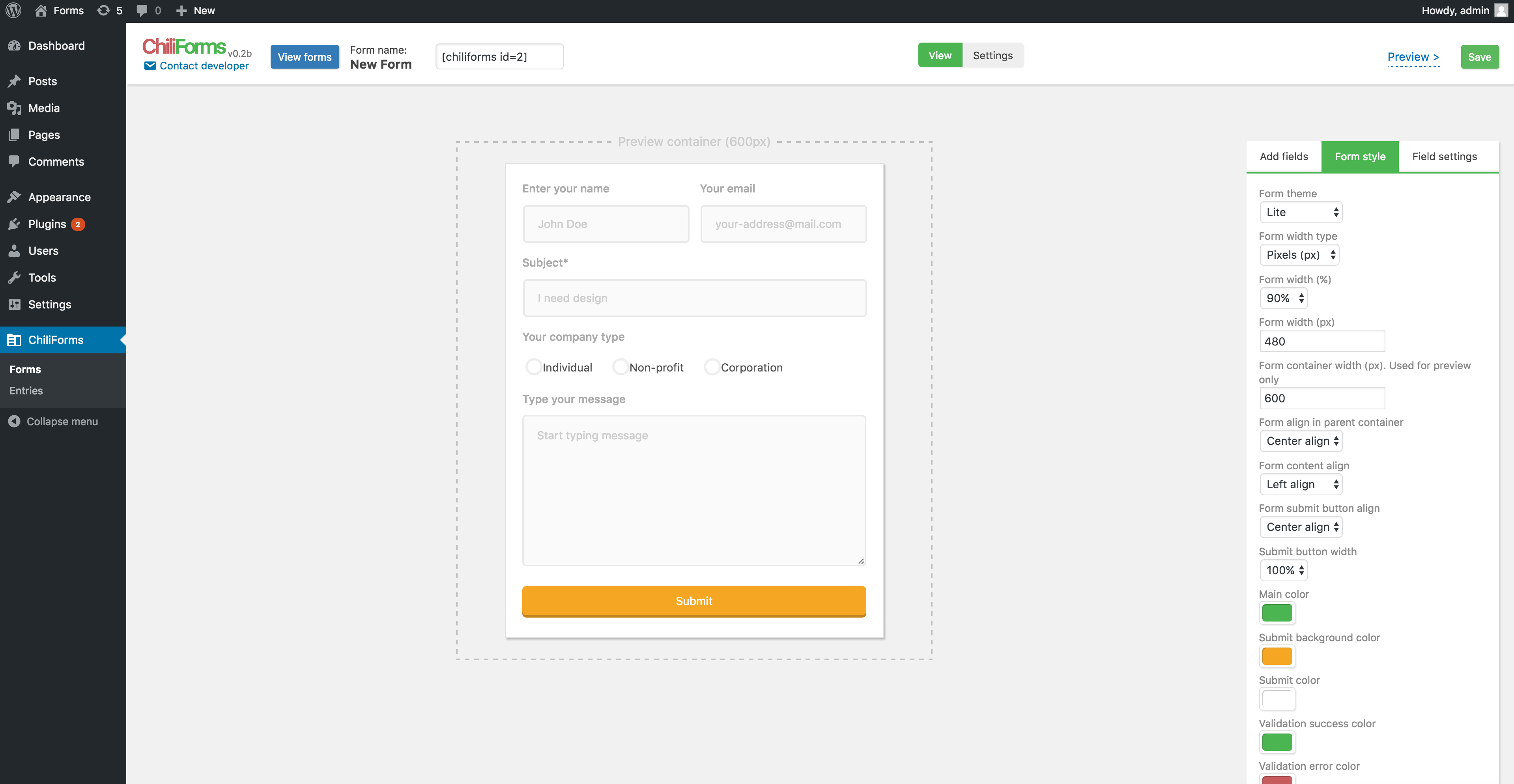Click the Tools wrench icon

14,277
